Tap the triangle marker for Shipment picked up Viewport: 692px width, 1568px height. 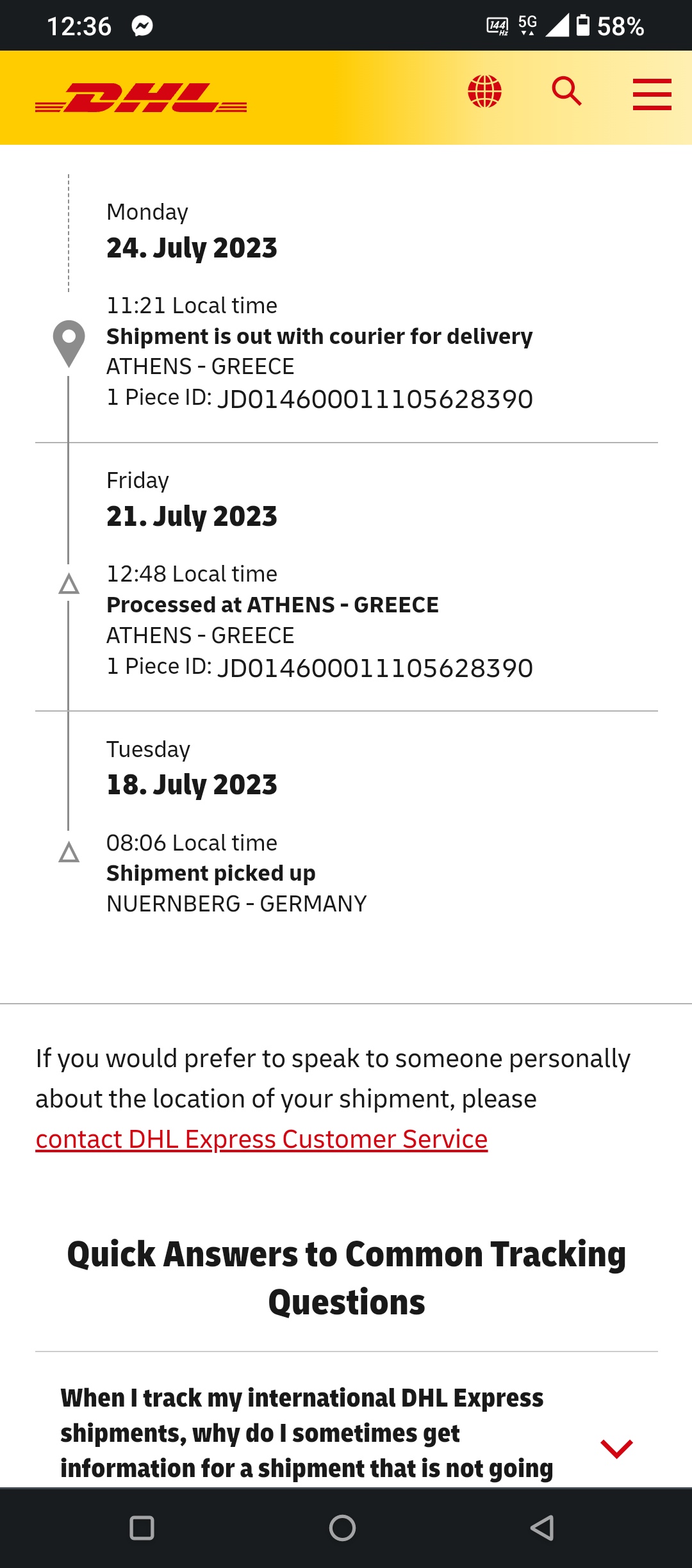click(x=69, y=852)
